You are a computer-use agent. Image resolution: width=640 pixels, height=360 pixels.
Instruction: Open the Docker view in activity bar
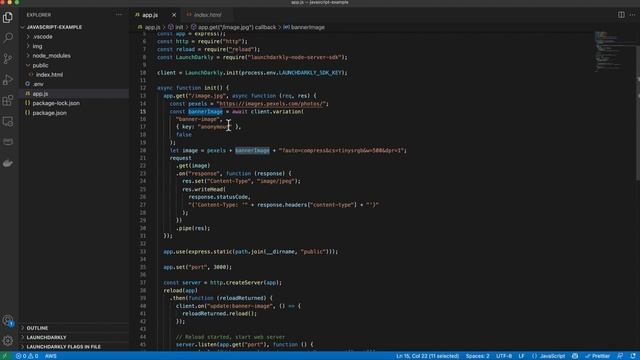[x=8, y=163]
